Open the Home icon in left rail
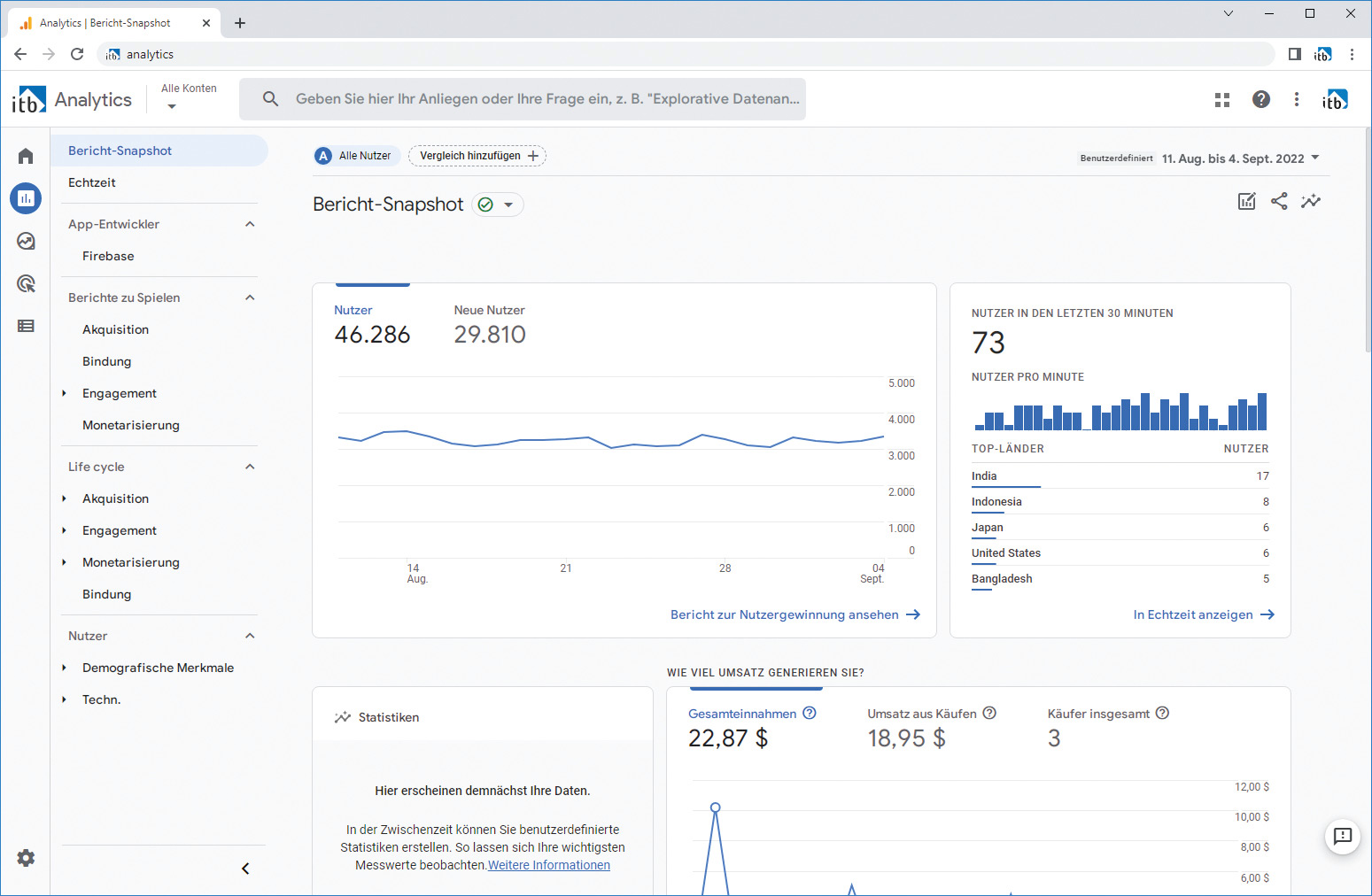Screen dimensions: 1372x896 pos(26,156)
